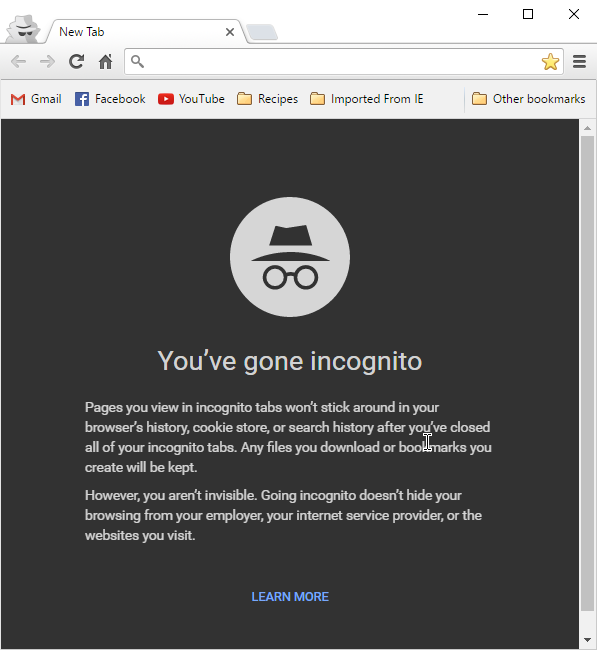Click the scrollbar up arrow
597x650 pixels.
pos(587,128)
